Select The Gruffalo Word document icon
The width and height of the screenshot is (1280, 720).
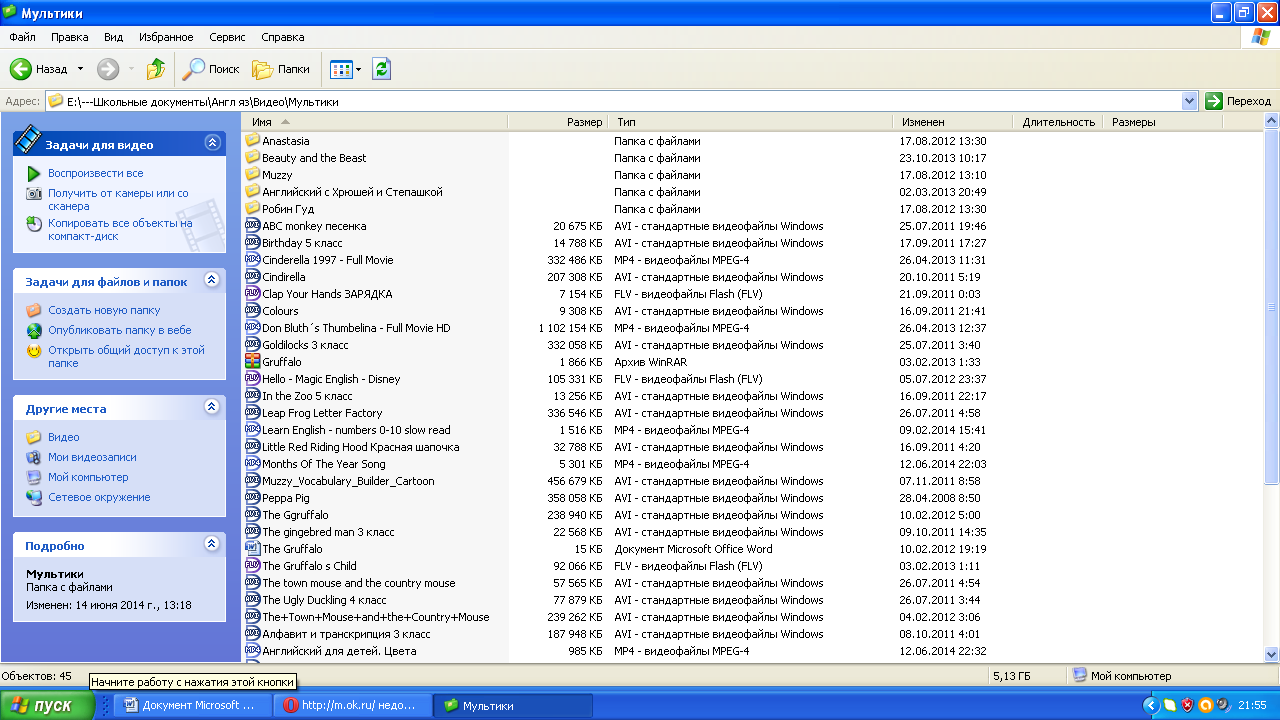pos(252,549)
